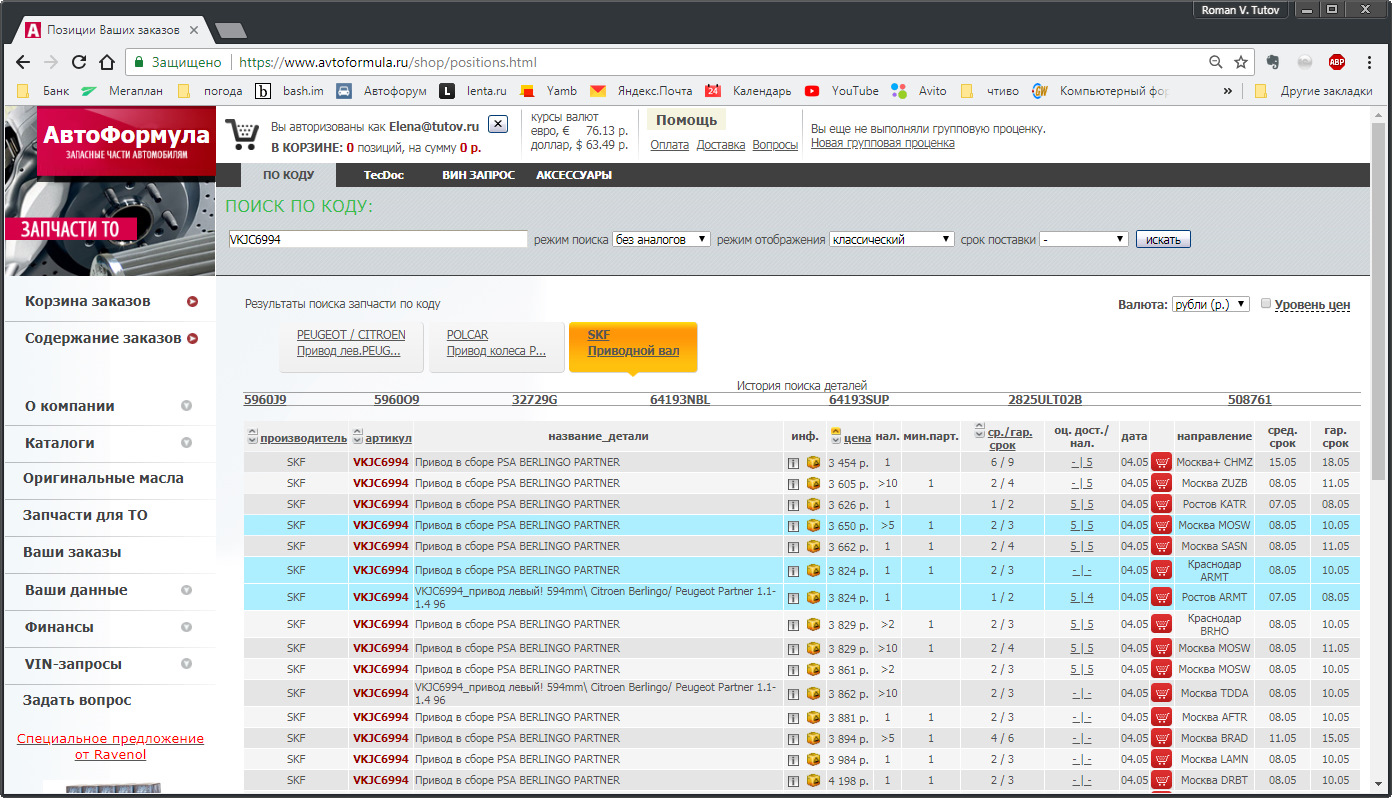Click the shopping cart icon in header
The image size is (1392, 798).
[x=242, y=134]
